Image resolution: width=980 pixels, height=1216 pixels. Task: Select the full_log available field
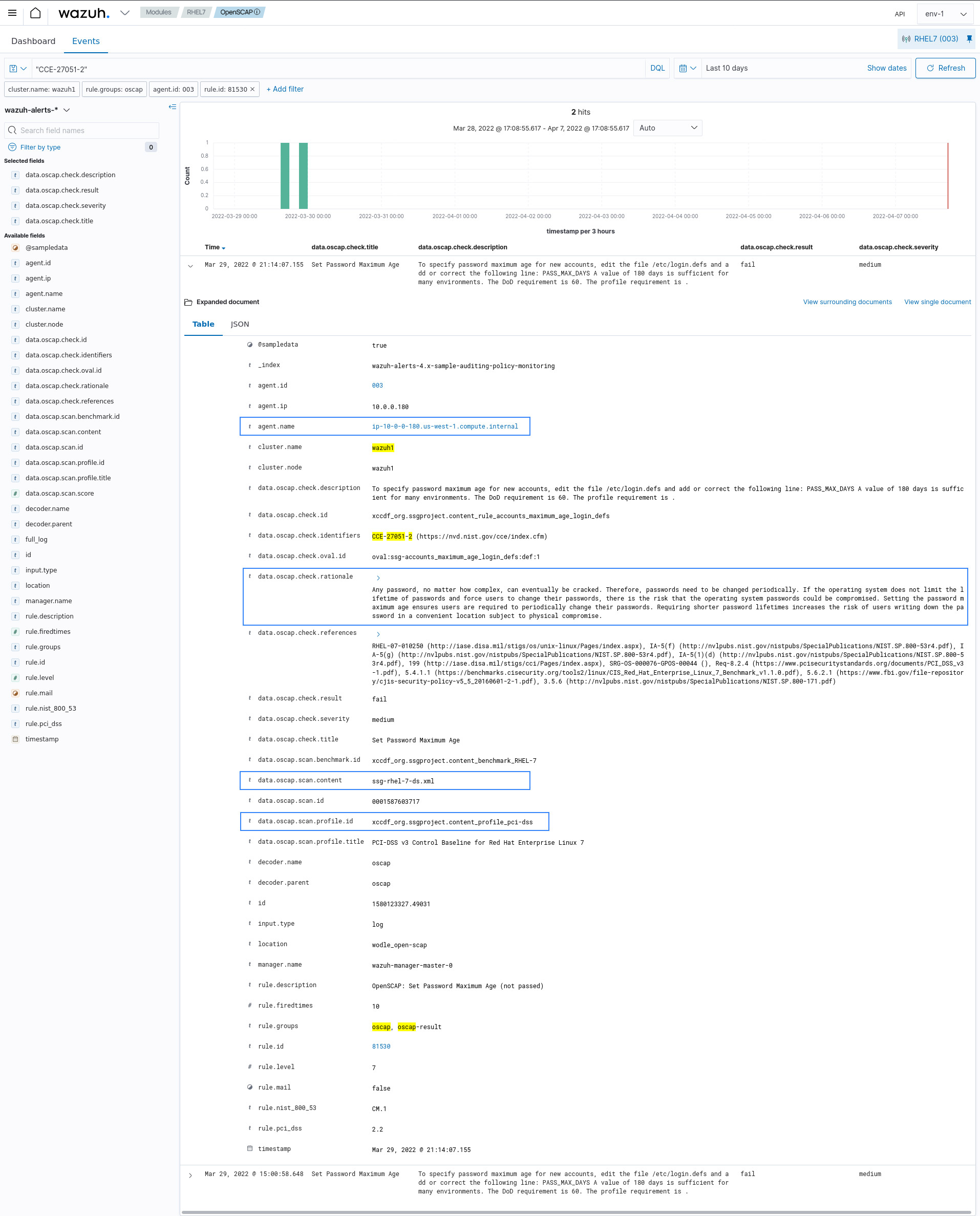coord(36,539)
